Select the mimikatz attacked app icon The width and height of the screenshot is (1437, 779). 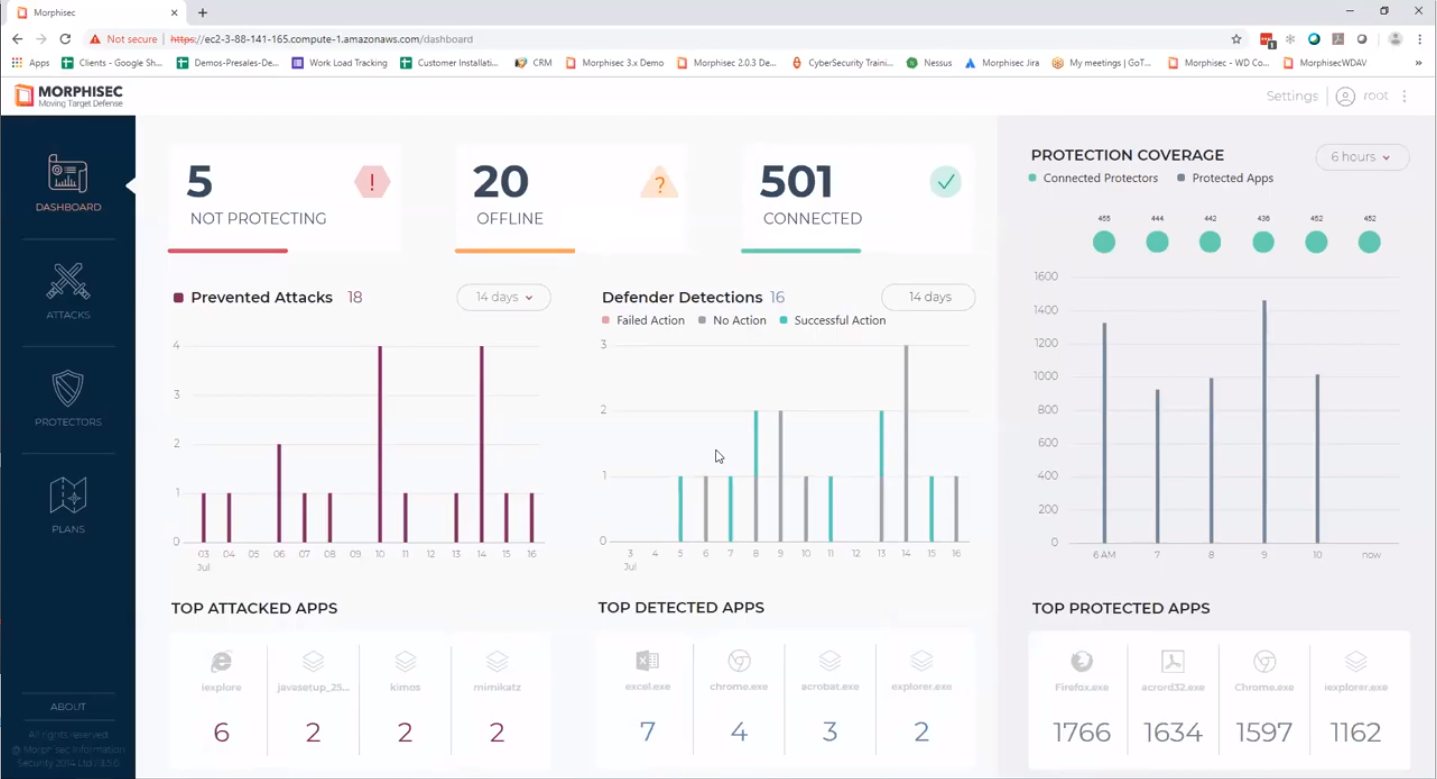497,661
